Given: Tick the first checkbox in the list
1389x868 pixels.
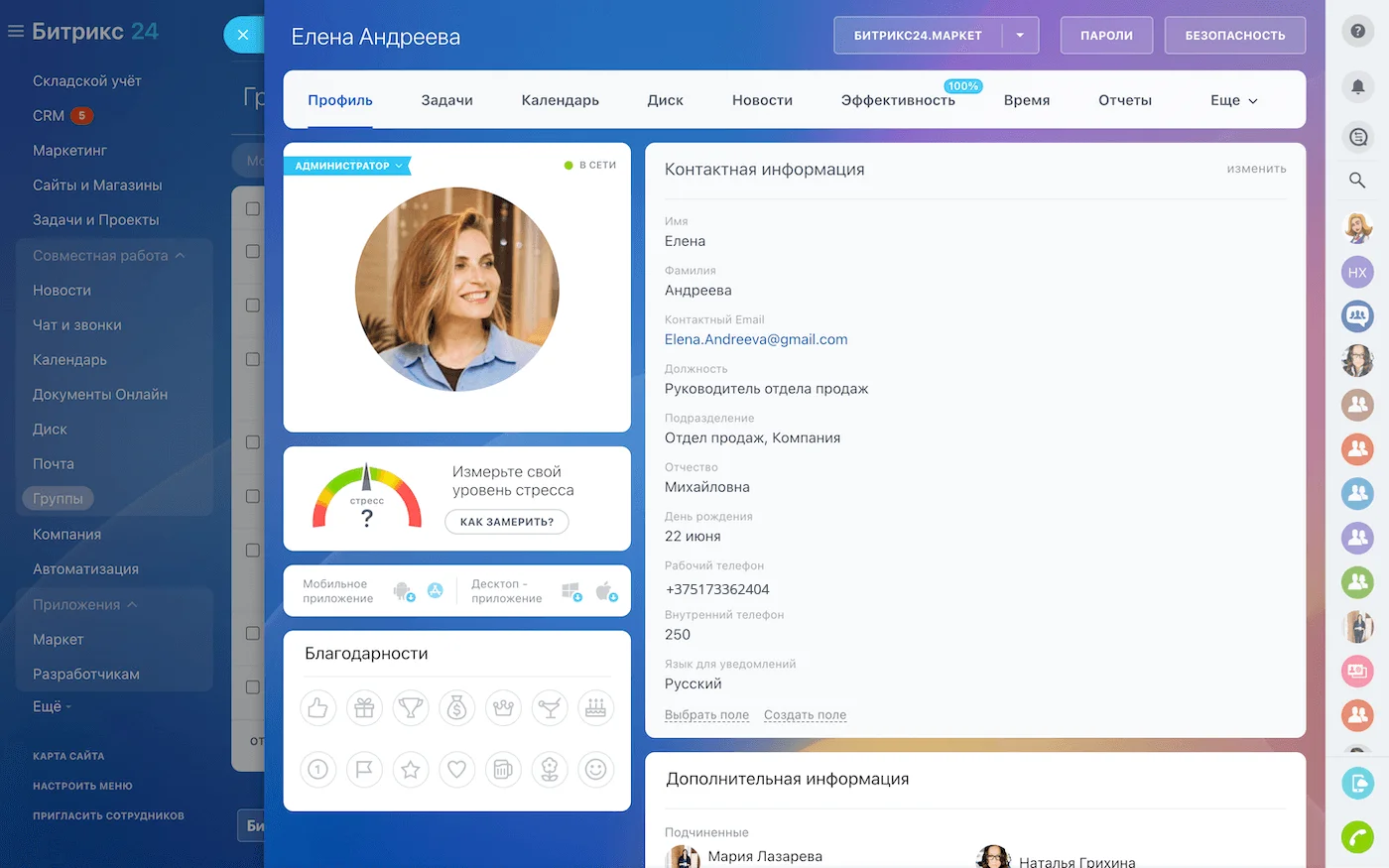Looking at the screenshot, I should pos(252,208).
